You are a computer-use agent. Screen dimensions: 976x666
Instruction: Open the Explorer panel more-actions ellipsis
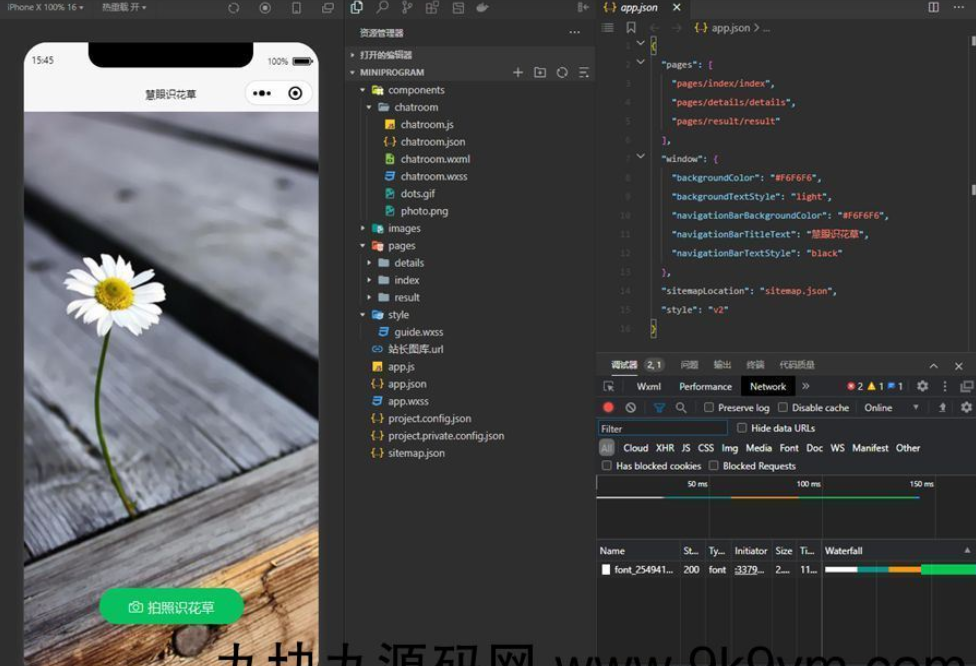click(575, 32)
